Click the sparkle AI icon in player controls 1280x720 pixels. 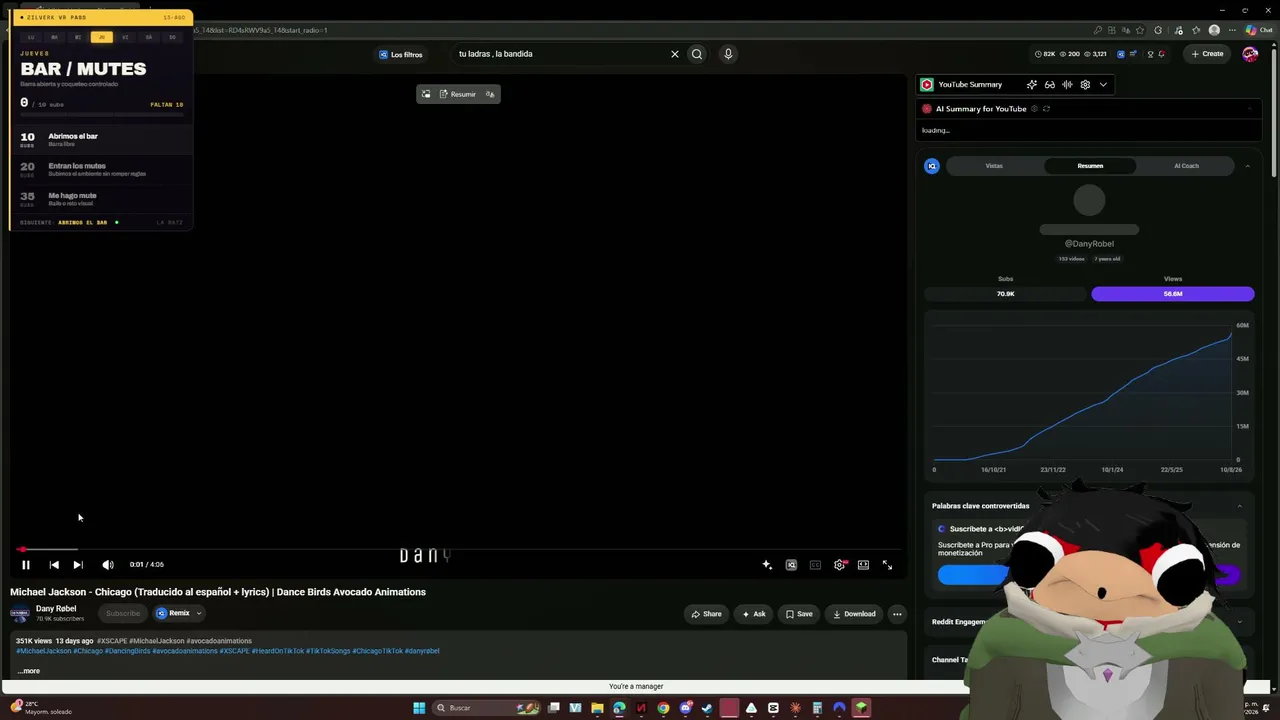click(x=767, y=565)
